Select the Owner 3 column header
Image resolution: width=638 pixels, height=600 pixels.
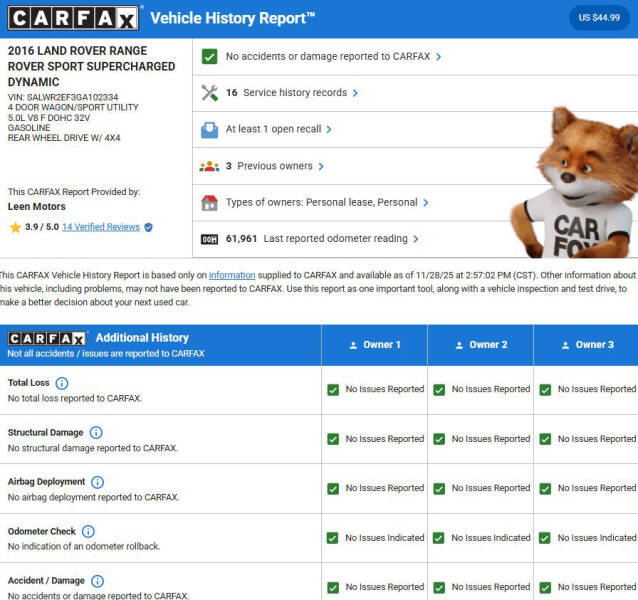click(x=587, y=345)
